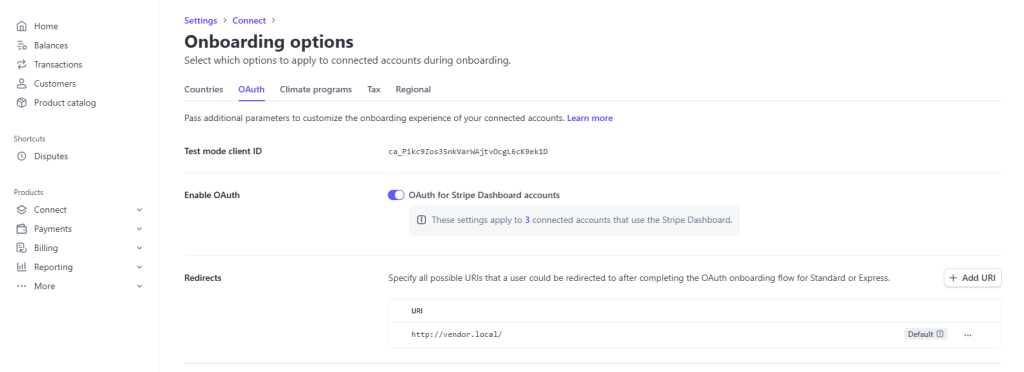Click the Add URI button

(972, 278)
